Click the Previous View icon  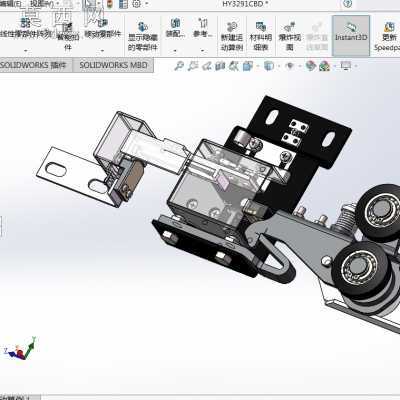click(x=207, y=66)
